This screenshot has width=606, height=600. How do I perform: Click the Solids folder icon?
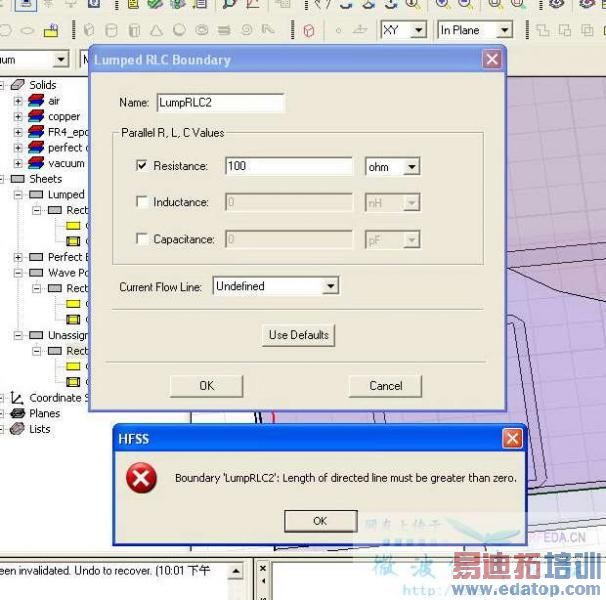tap(17, 85)
